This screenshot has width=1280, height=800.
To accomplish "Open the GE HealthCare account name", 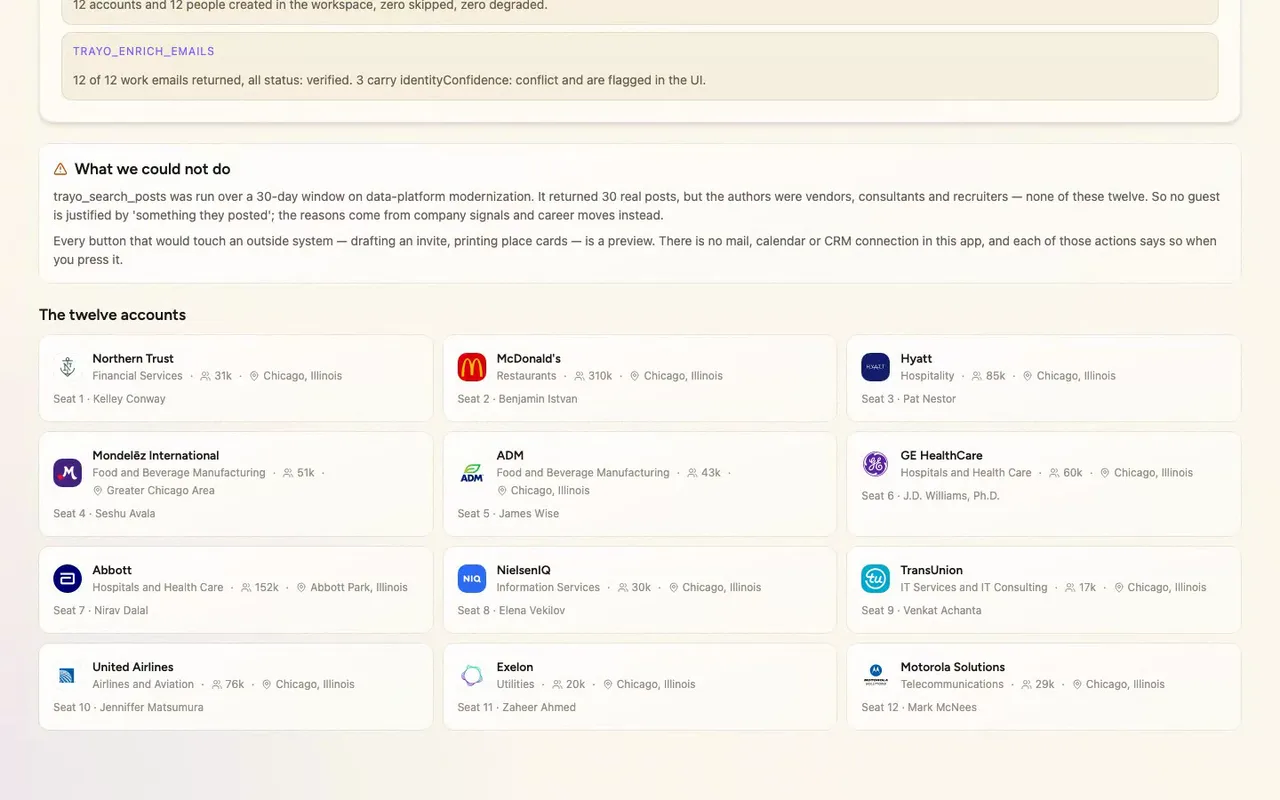I will tap(941, 456).
